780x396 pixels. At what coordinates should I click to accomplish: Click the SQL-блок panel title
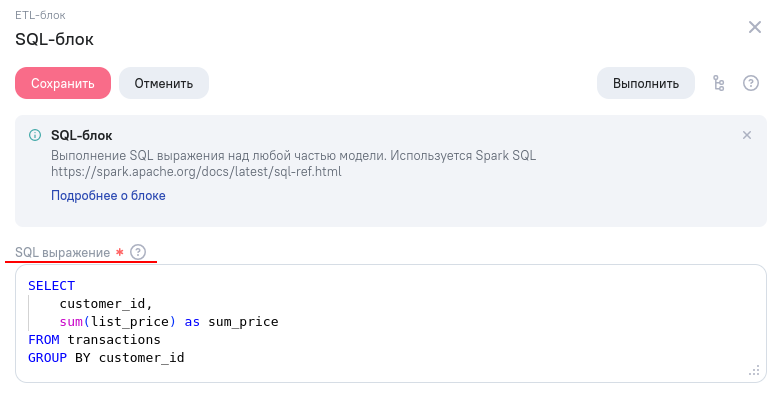click(54, 39)
